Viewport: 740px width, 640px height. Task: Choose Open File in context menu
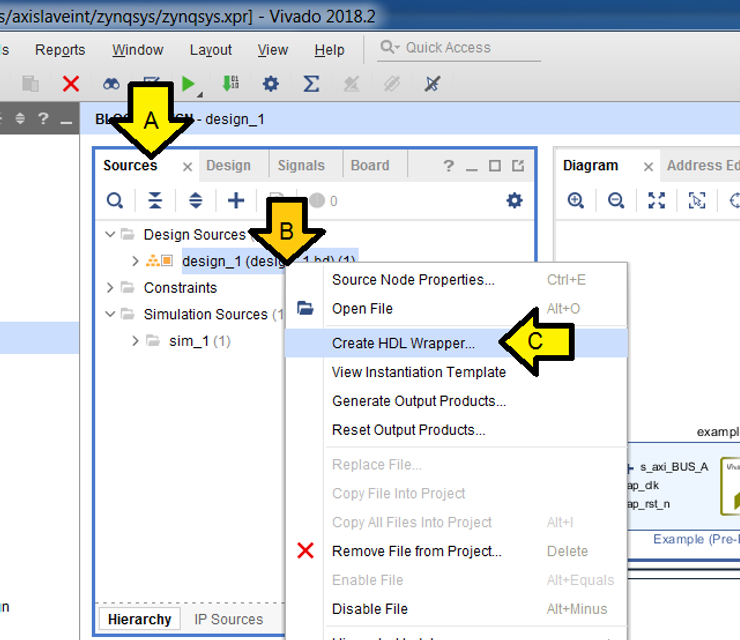(456, 309)
